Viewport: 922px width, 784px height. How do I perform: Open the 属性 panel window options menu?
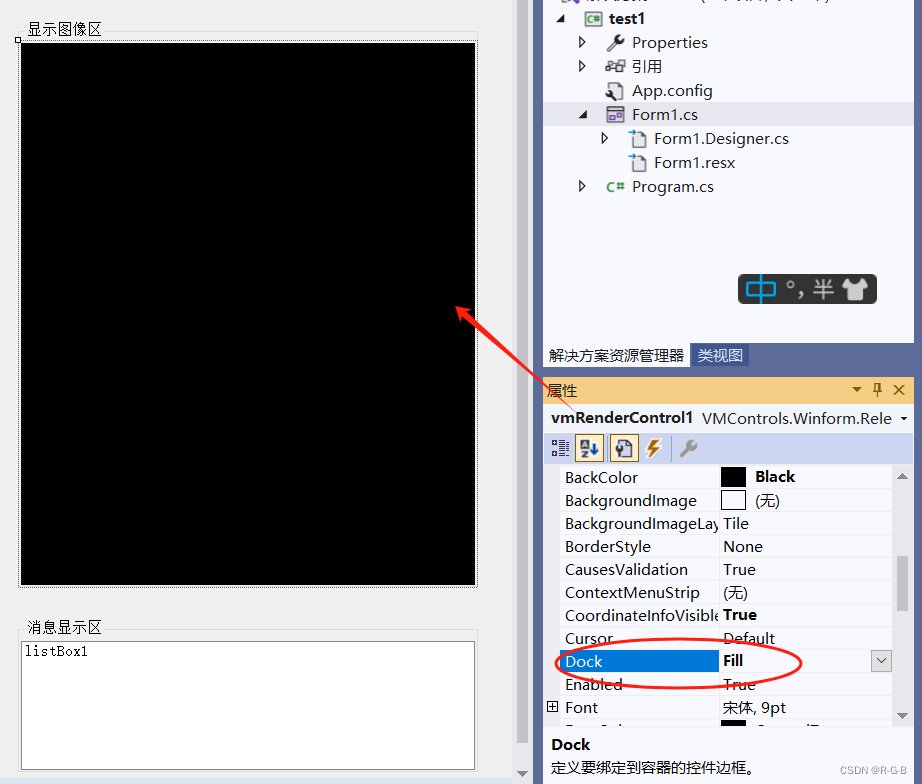(x=857, y=389)
